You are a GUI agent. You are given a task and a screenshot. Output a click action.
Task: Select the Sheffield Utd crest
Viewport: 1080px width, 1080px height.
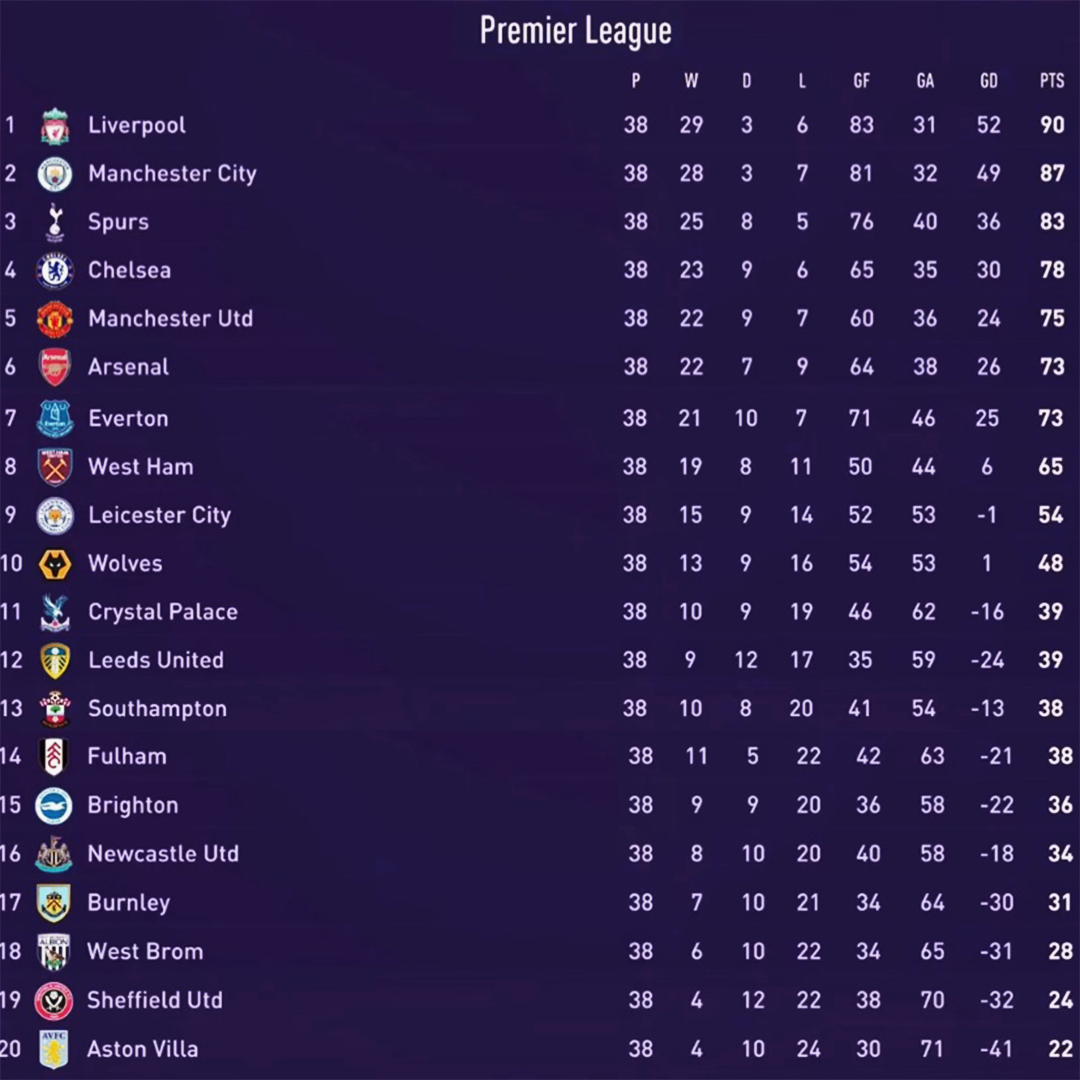[54, 1001]
